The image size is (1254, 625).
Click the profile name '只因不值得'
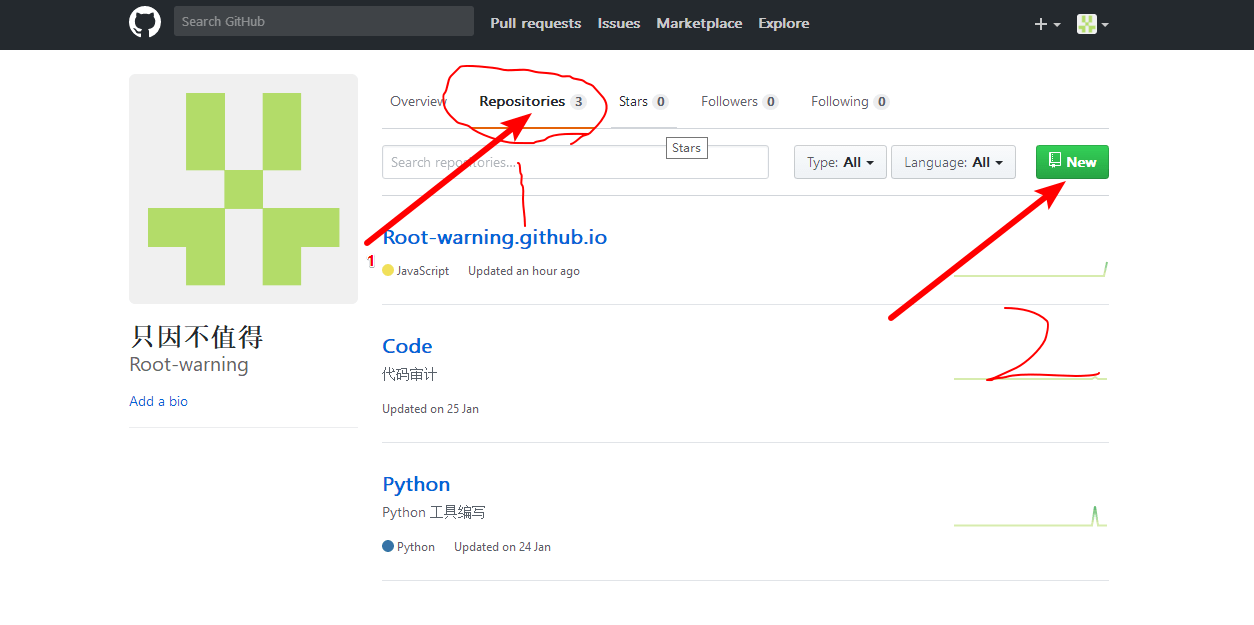tap(197, 336)
